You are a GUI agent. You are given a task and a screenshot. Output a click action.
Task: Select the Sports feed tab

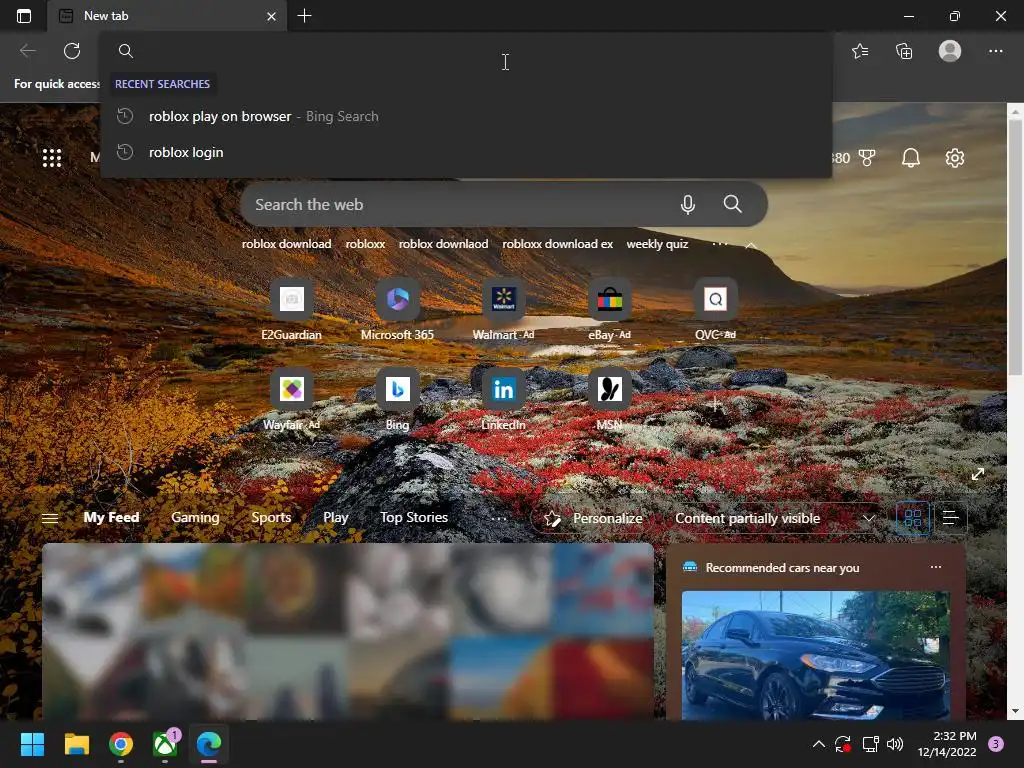coord(271,517)
